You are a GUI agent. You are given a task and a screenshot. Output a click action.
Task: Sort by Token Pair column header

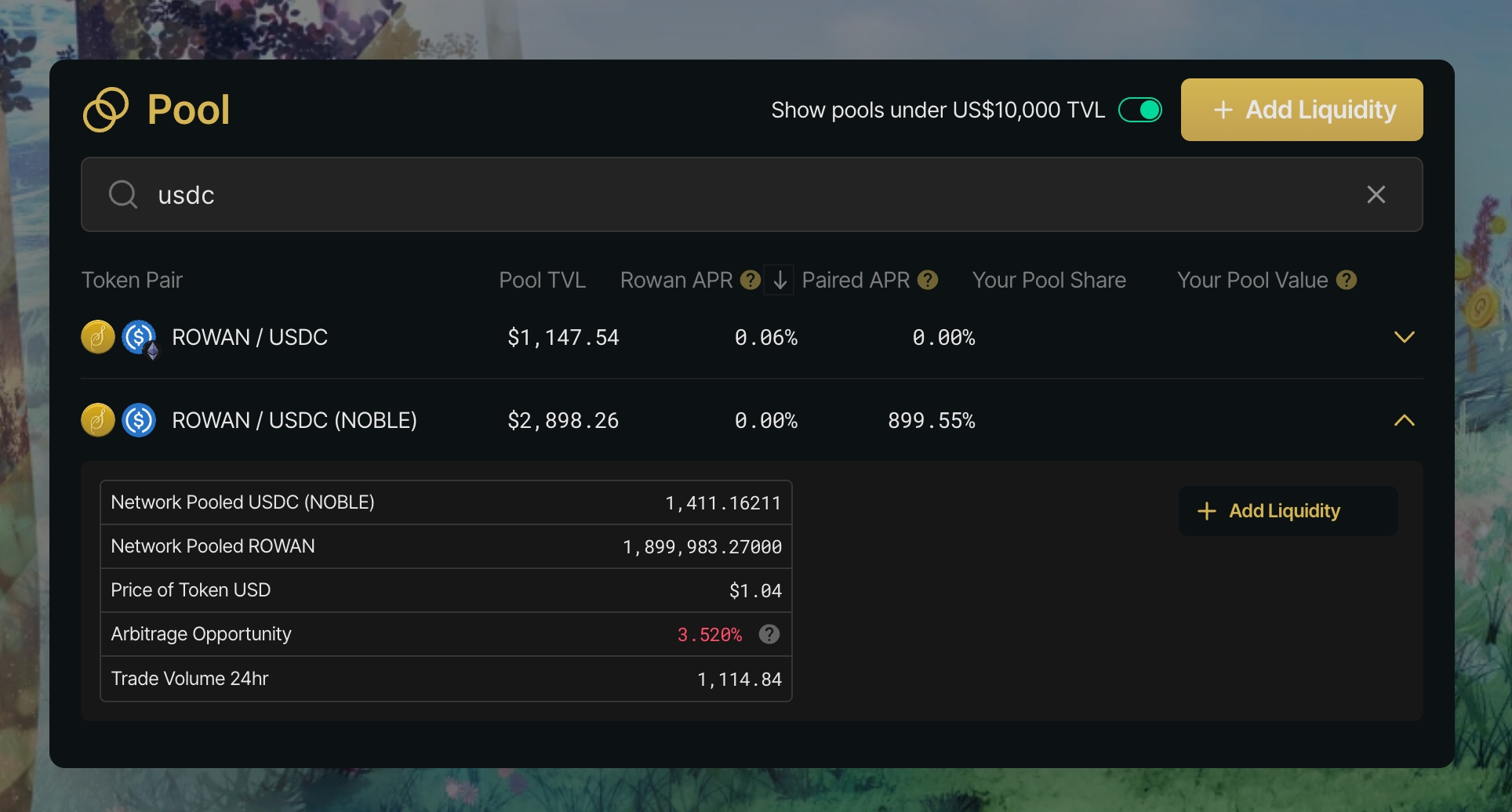132,280
